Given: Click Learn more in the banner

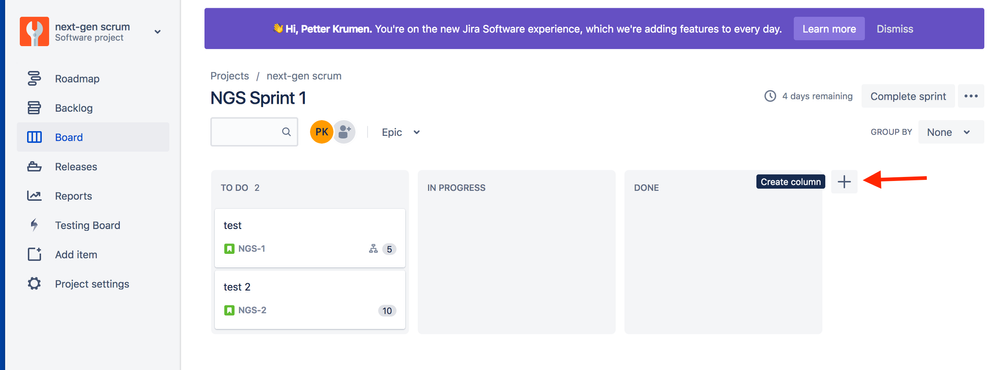Looking at the screenshot, I should click(829, 29).
